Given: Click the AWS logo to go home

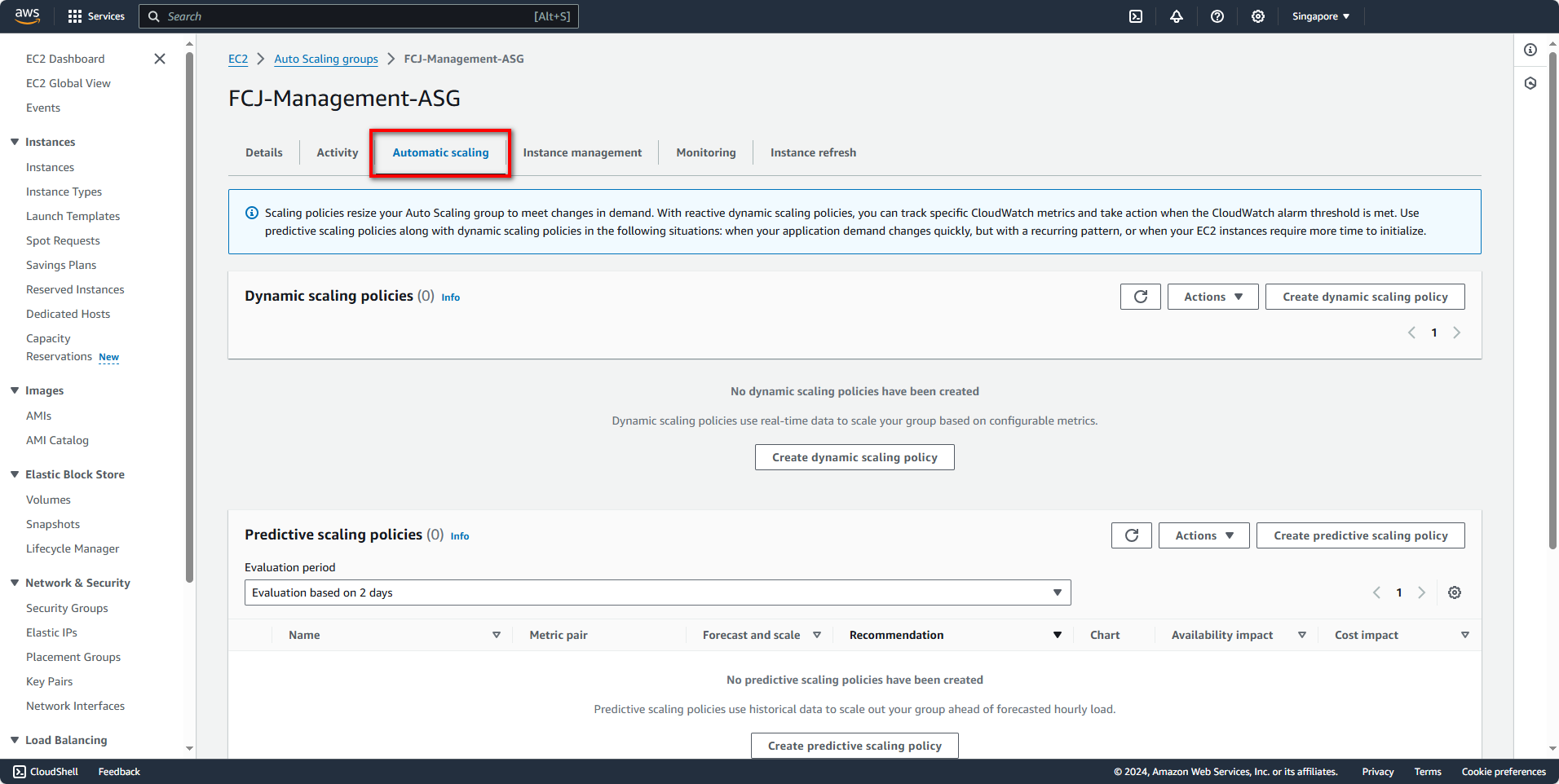Looking at the screenshot, I should [27, 15].
